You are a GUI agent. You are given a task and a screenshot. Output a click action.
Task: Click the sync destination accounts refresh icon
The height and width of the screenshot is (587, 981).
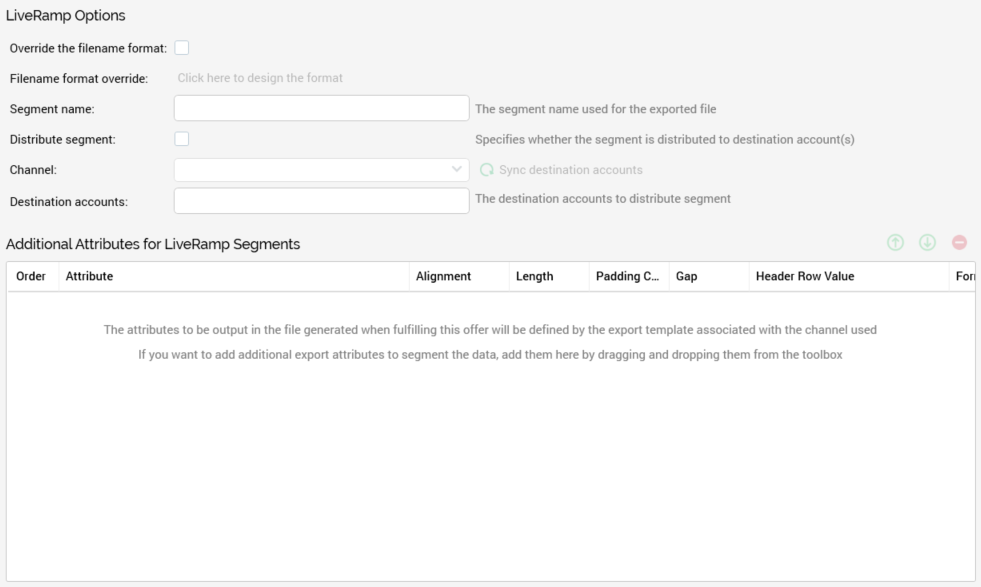click(487, 170)
